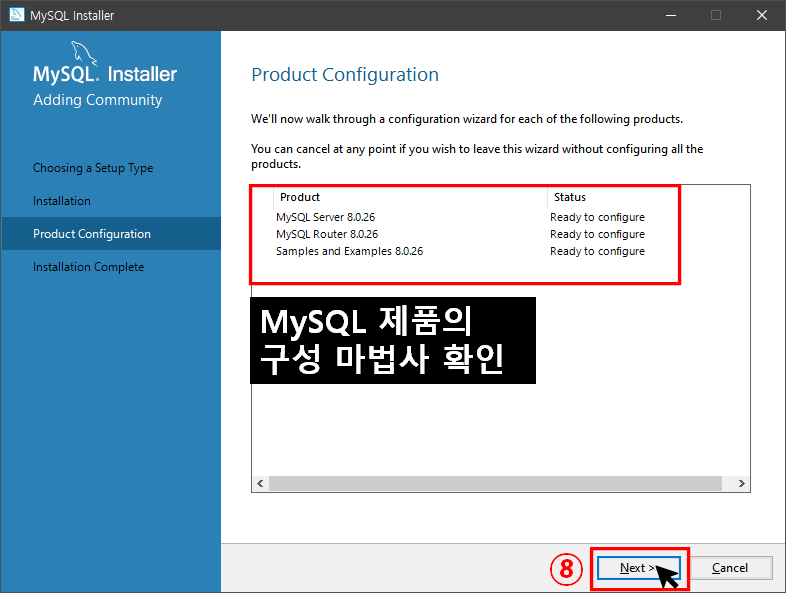Click the right arrow of horizontal scrollbar

click(741, 483)
